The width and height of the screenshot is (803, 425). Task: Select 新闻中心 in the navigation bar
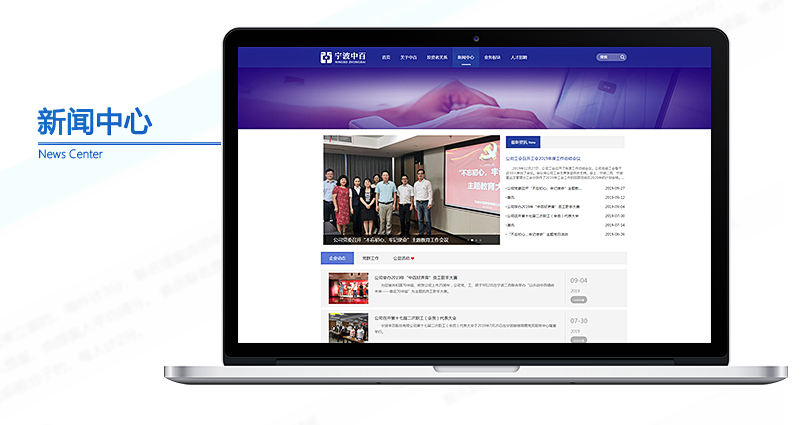(x=465, y=58)
